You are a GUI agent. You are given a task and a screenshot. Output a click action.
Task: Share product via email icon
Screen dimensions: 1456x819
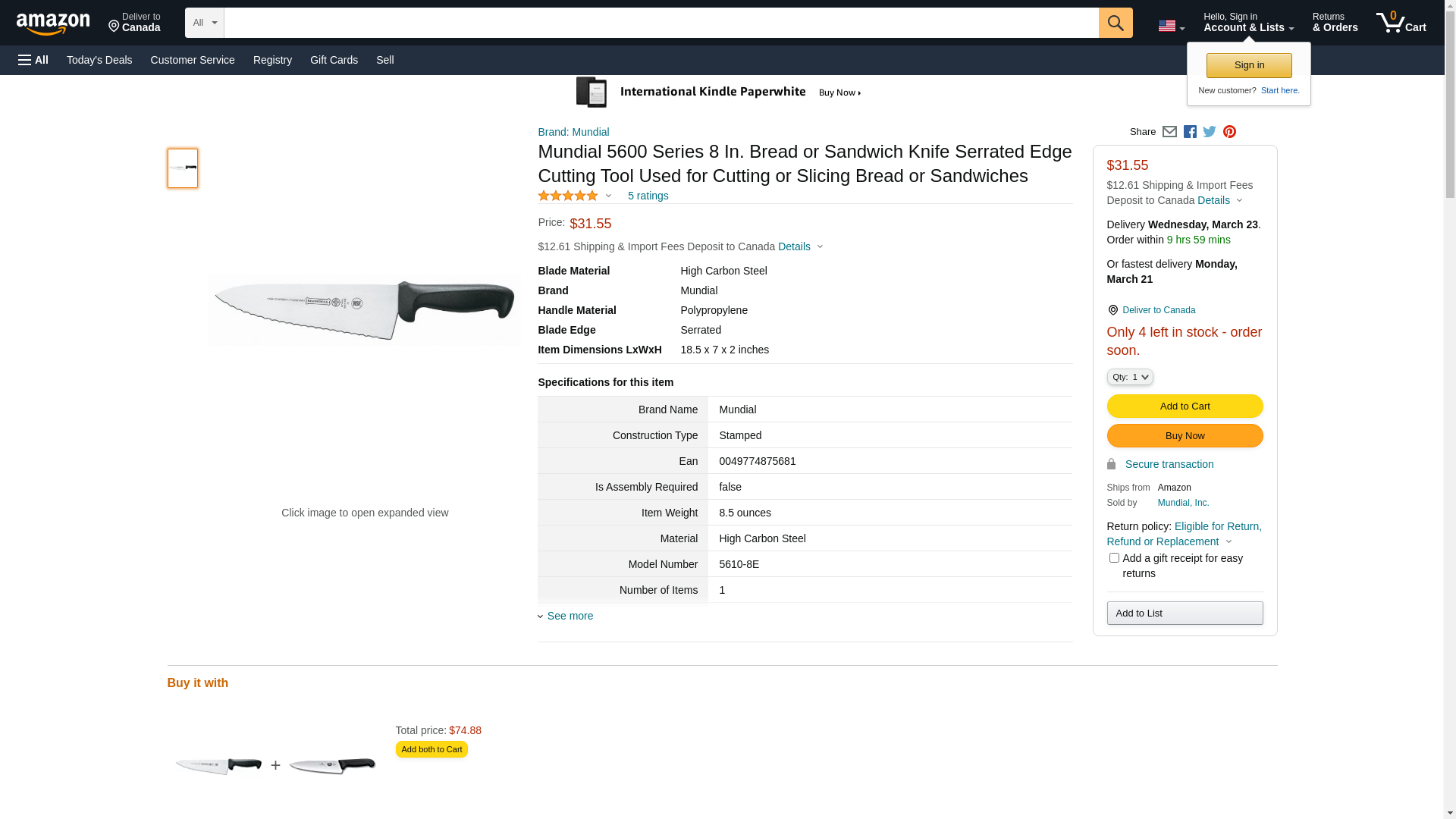1169,132
